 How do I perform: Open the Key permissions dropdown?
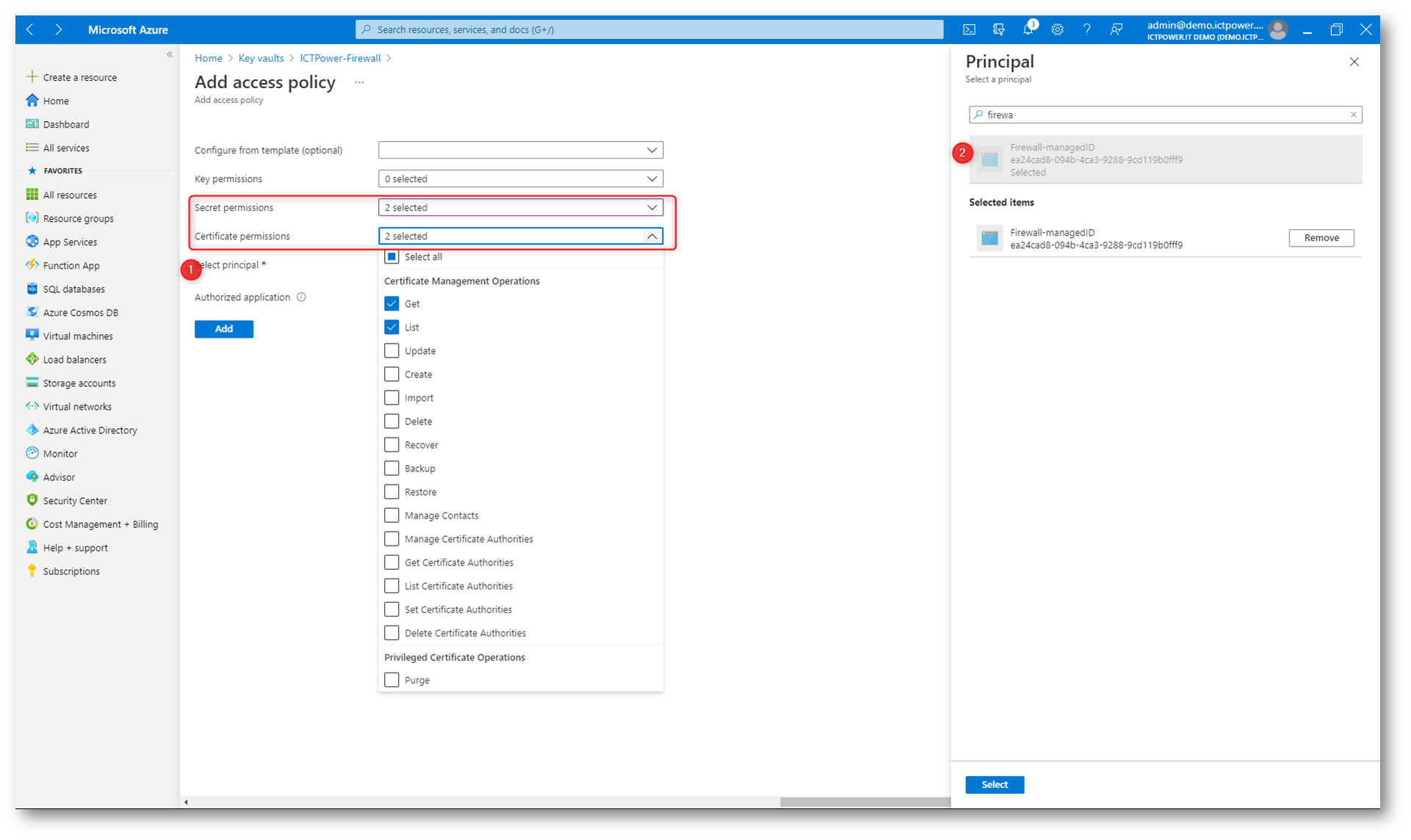(x=521, y=178)
